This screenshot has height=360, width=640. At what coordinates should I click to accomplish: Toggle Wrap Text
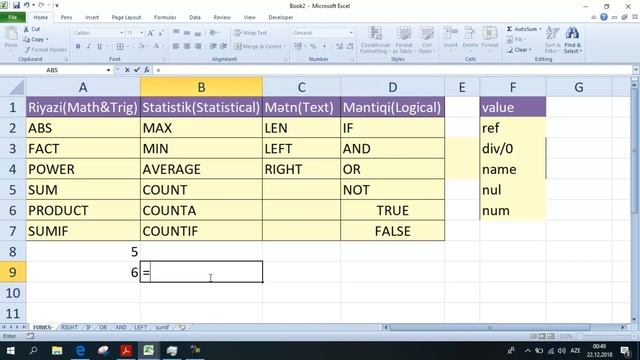click(x=250, y=33)
